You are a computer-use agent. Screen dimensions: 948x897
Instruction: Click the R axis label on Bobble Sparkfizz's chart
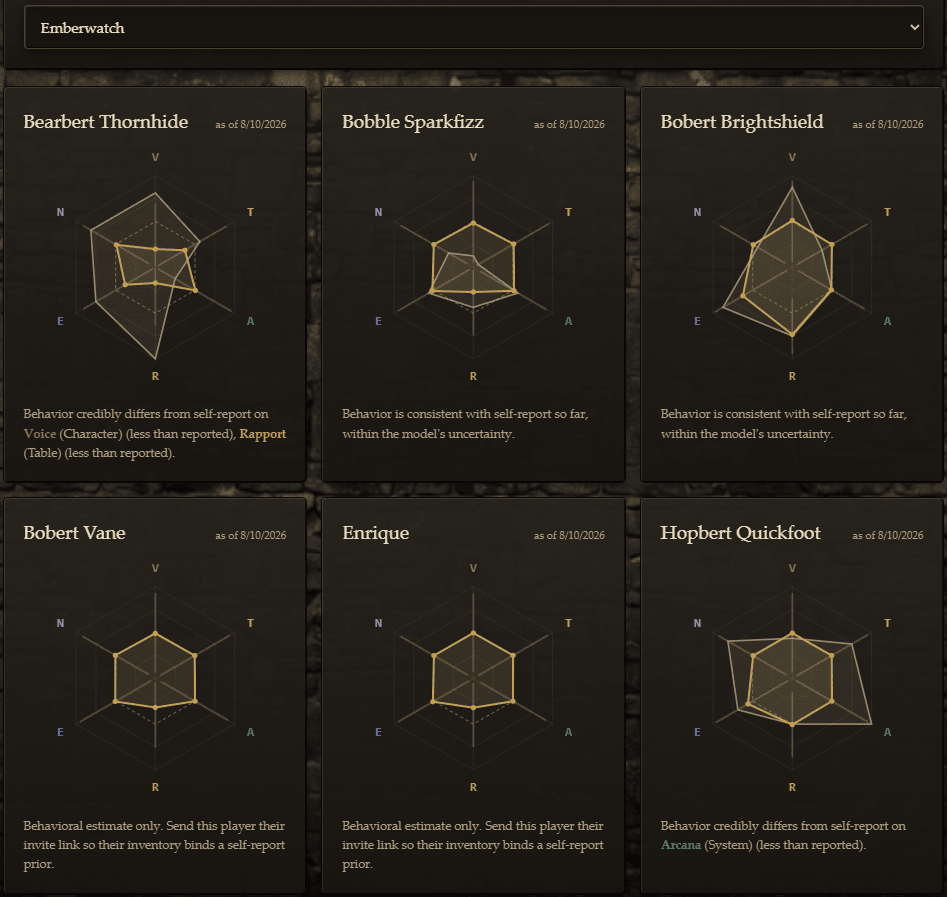[x=473, y=376]
